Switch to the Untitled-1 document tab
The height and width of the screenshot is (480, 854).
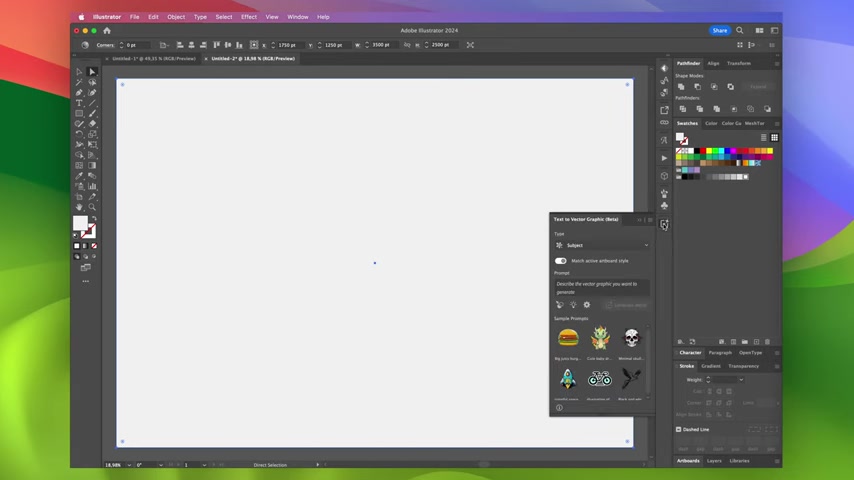[x=154, y=59]
